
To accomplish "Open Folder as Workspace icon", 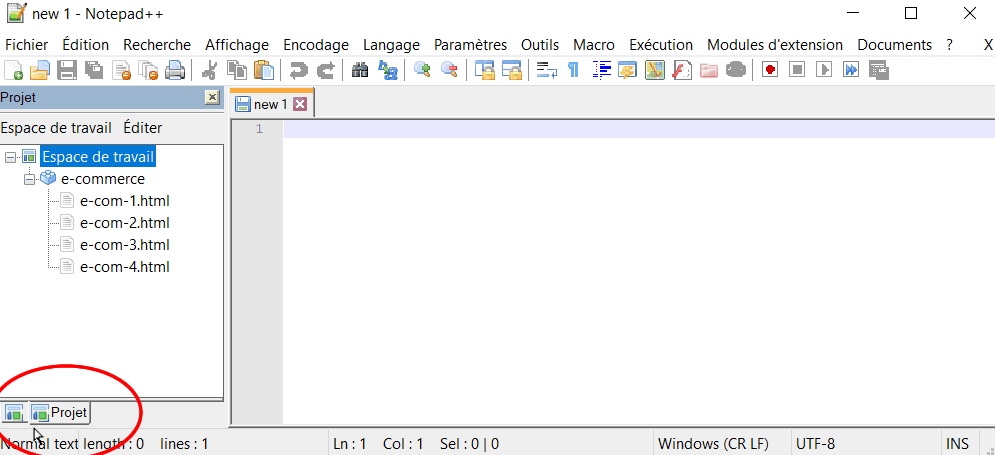I will click(708, 70).
